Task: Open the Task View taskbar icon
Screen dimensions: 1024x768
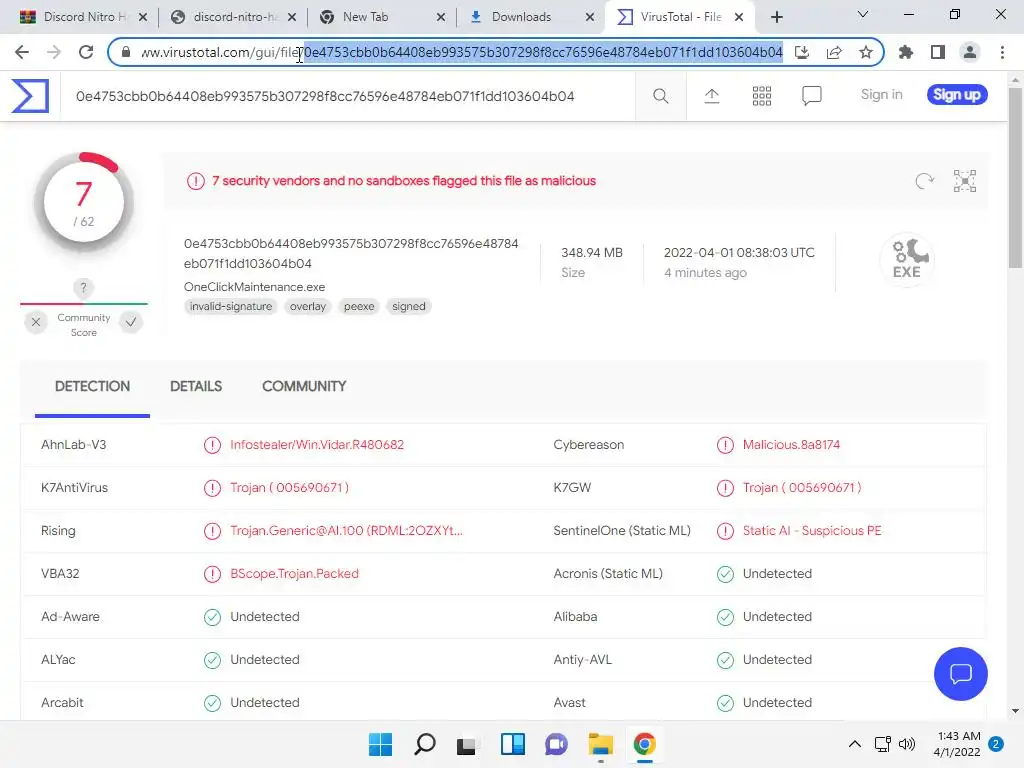Action: [x=466, y=744]
